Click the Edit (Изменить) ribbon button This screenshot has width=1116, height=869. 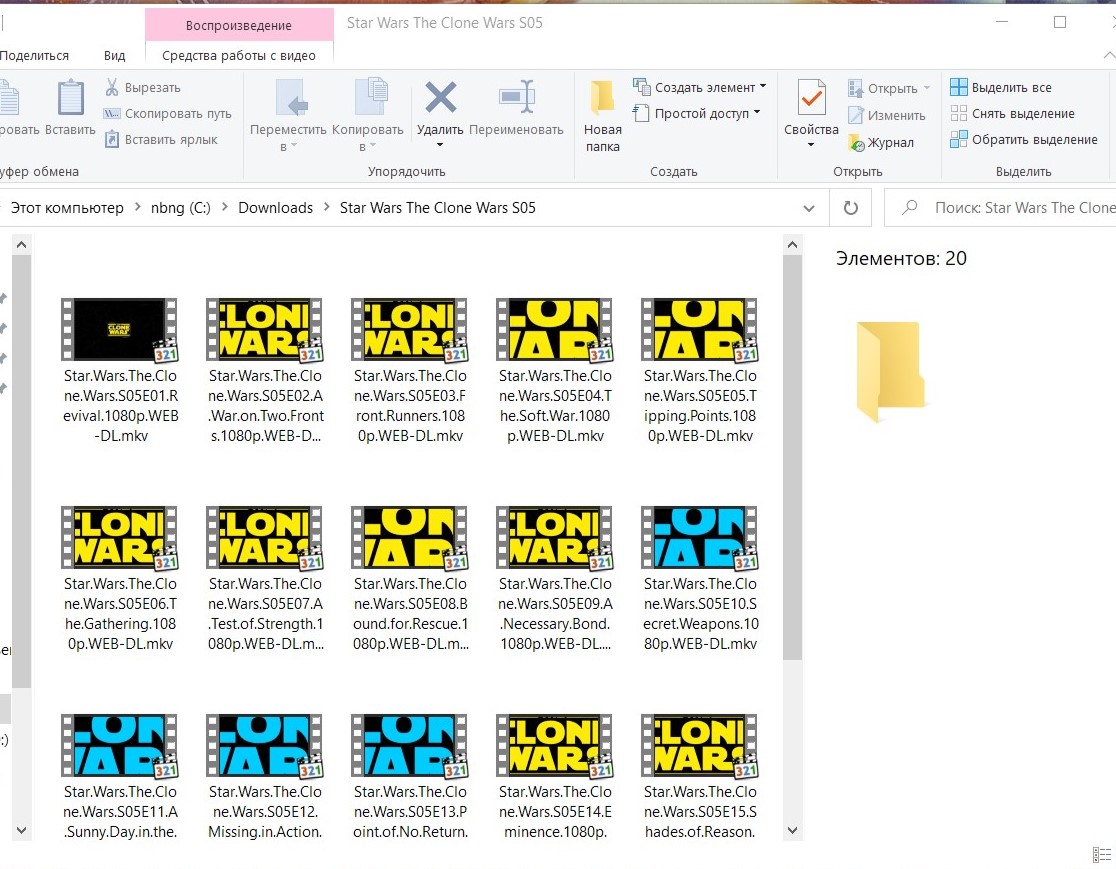887,115
